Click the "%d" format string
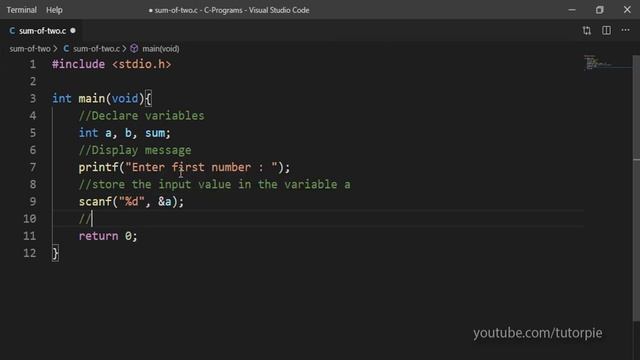 131,202
